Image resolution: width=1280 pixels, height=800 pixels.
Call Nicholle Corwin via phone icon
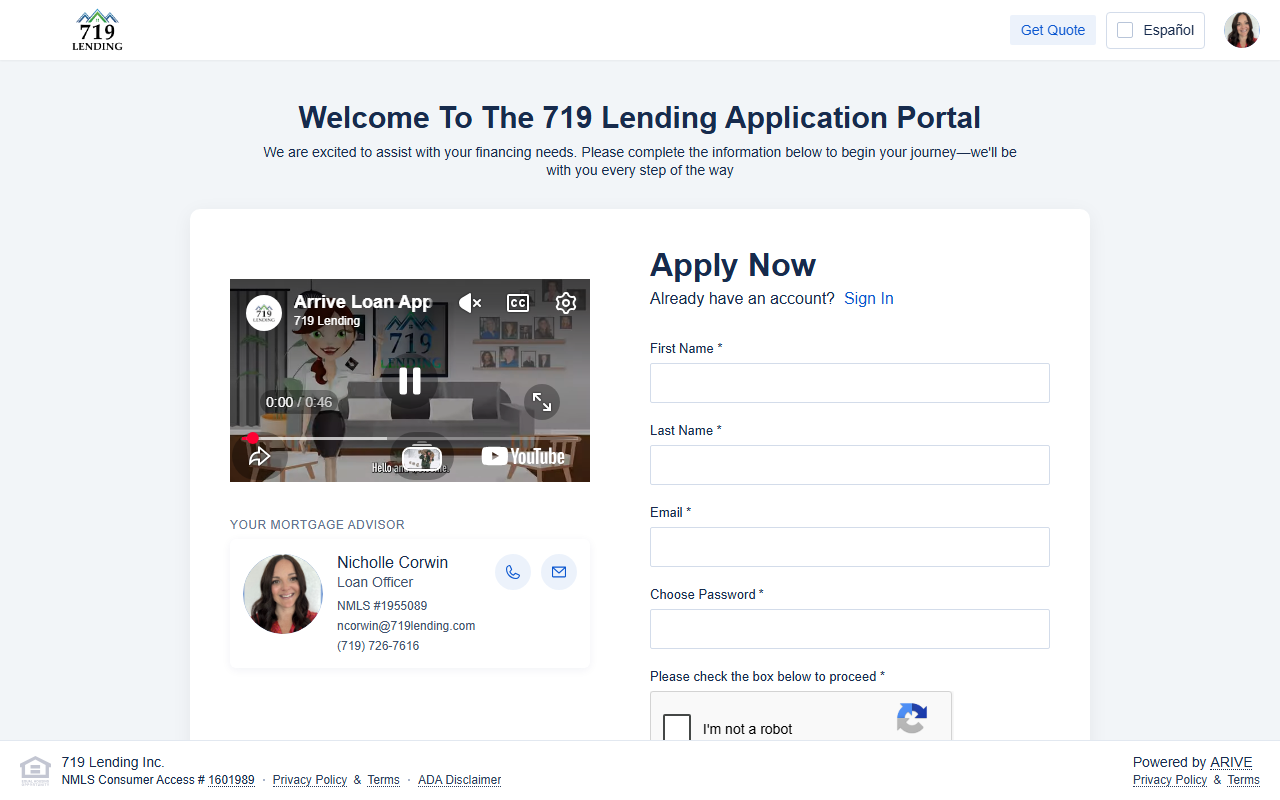coord(513,572)
